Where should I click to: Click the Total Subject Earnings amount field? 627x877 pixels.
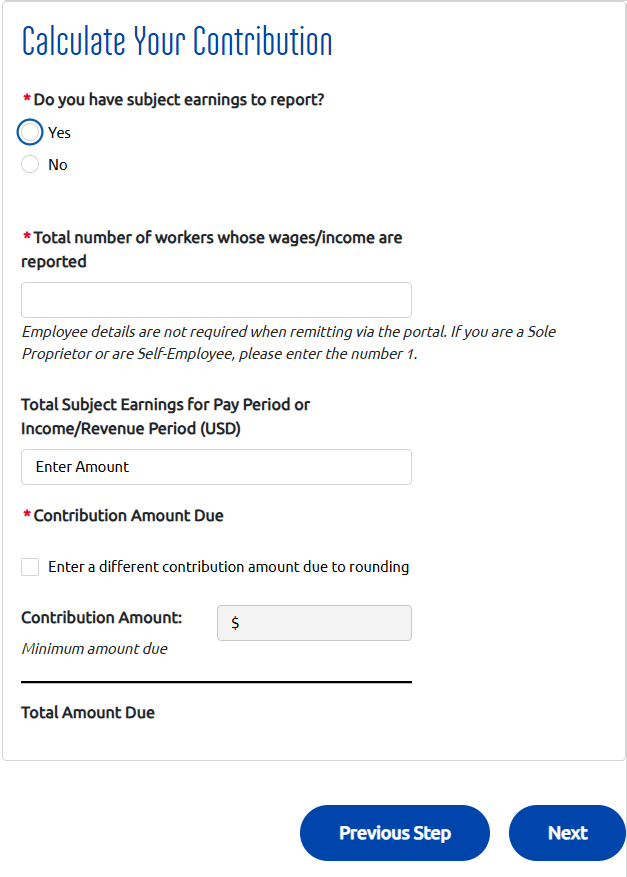pyautogui.click(x=215, y=466)
